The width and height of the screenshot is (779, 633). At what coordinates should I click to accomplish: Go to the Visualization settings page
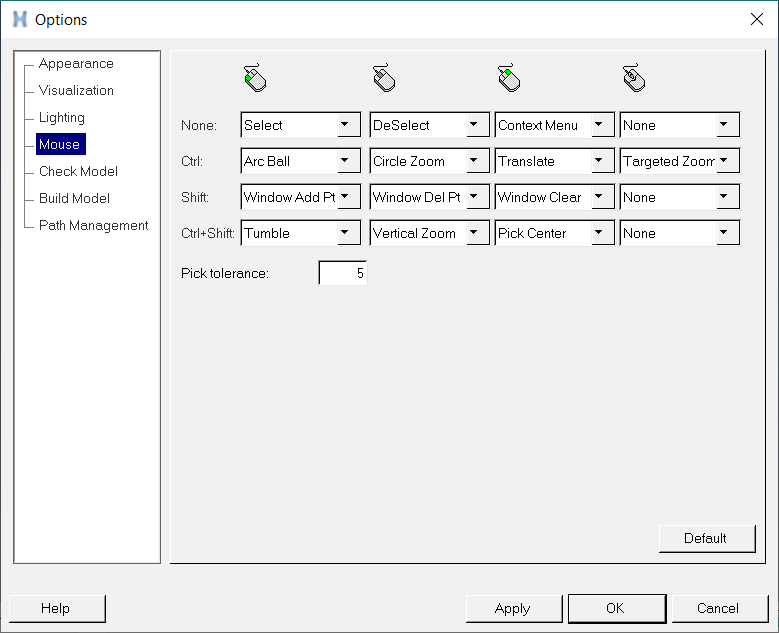coord(76,91)
